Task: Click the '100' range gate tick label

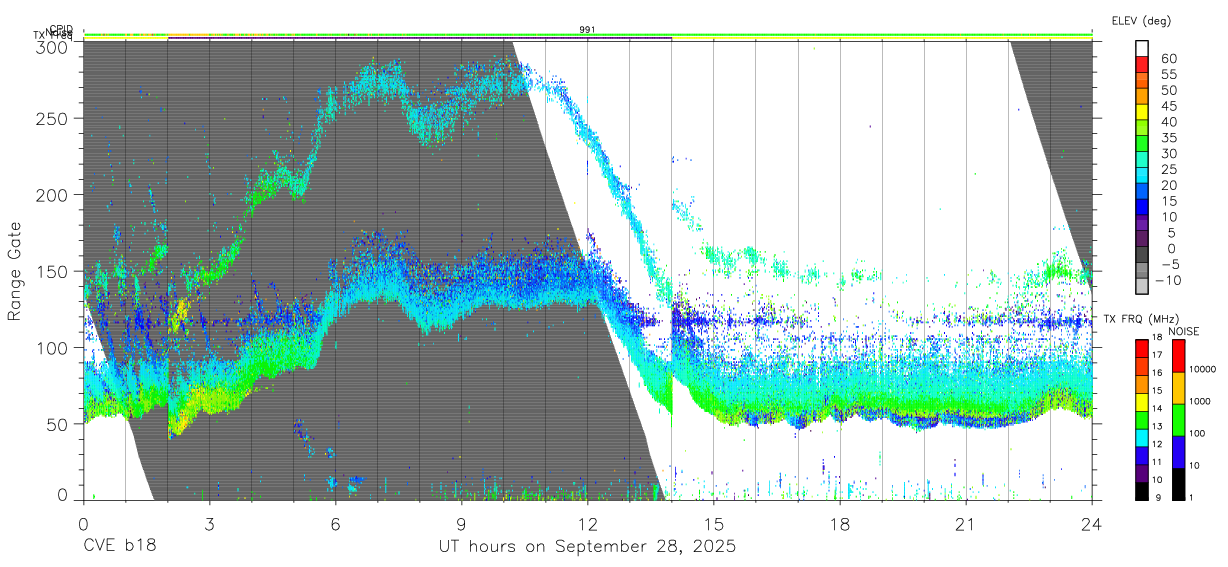Action: click(51, 347)
